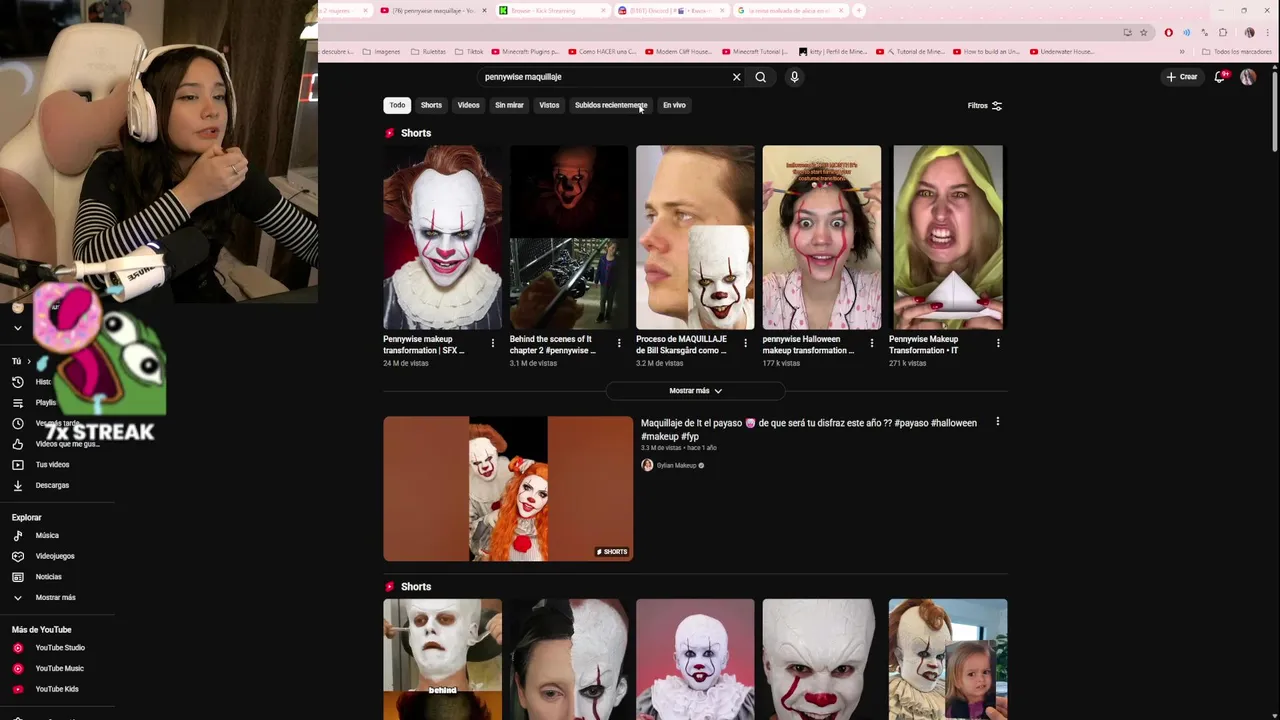
Task: Select the Videos filter chip
Action: click(469, 105)
